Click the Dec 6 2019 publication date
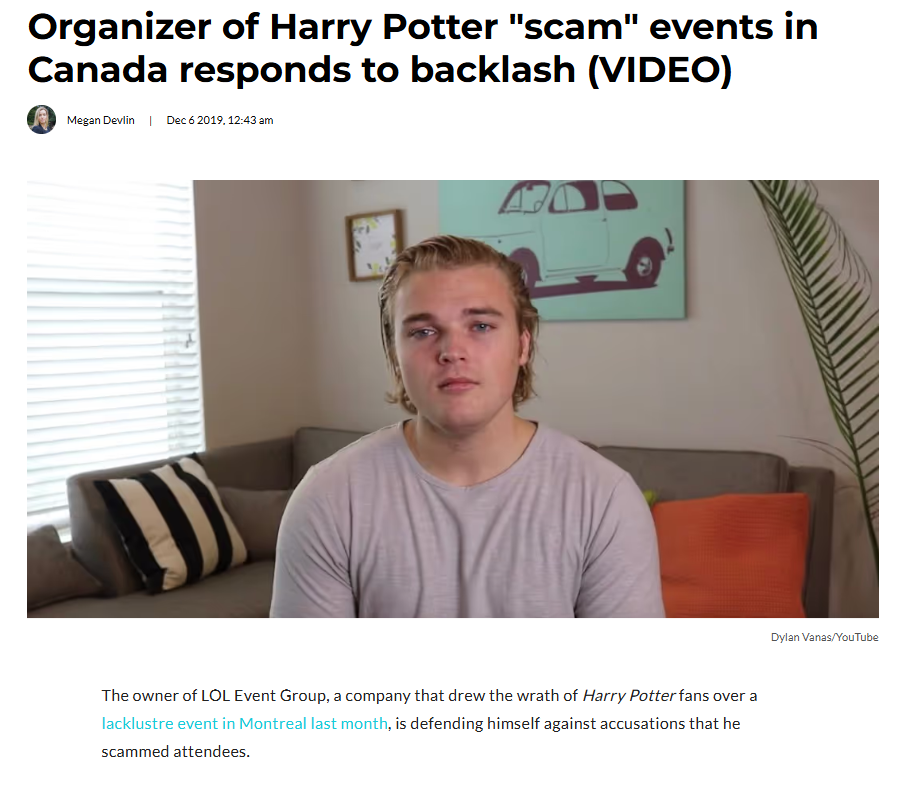907x789 pixels. (220, 120)
